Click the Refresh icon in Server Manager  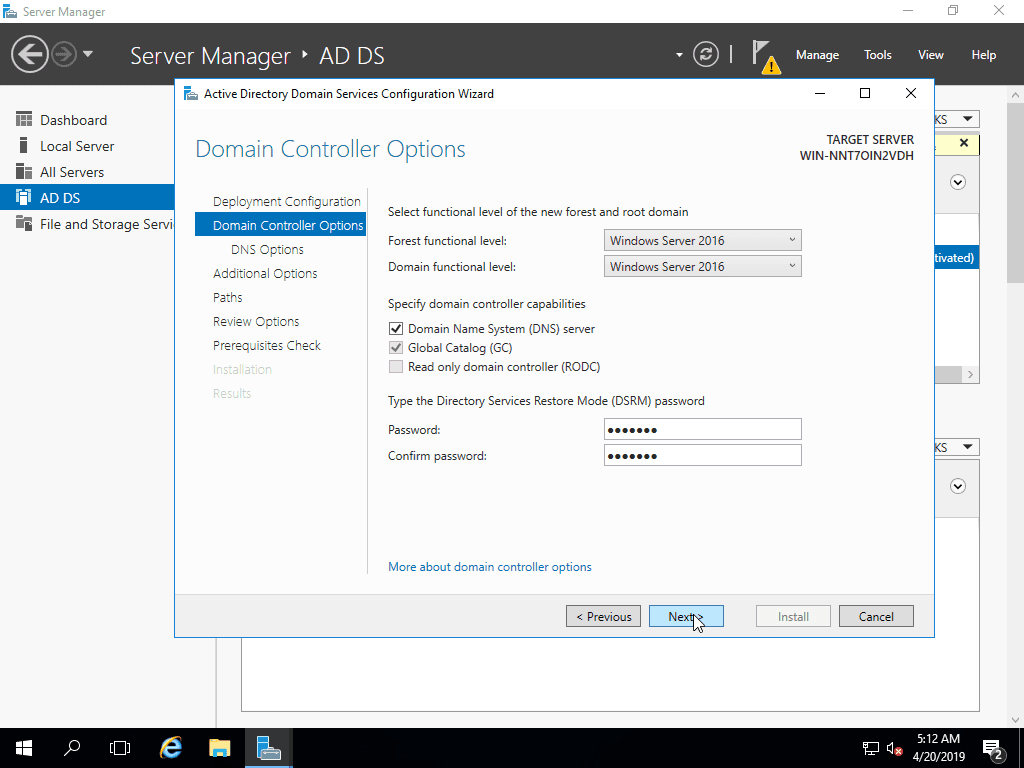tap(706, 54)
